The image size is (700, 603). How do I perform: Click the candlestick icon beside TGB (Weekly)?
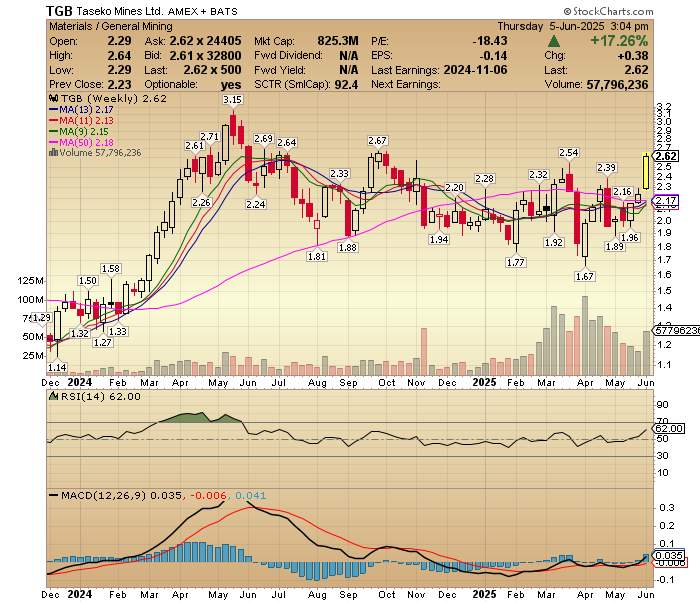click(54, 99)
